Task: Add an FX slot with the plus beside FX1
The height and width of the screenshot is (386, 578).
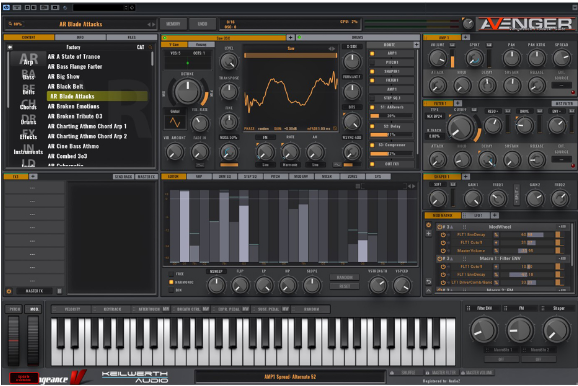Action: [x=33, y=177]
